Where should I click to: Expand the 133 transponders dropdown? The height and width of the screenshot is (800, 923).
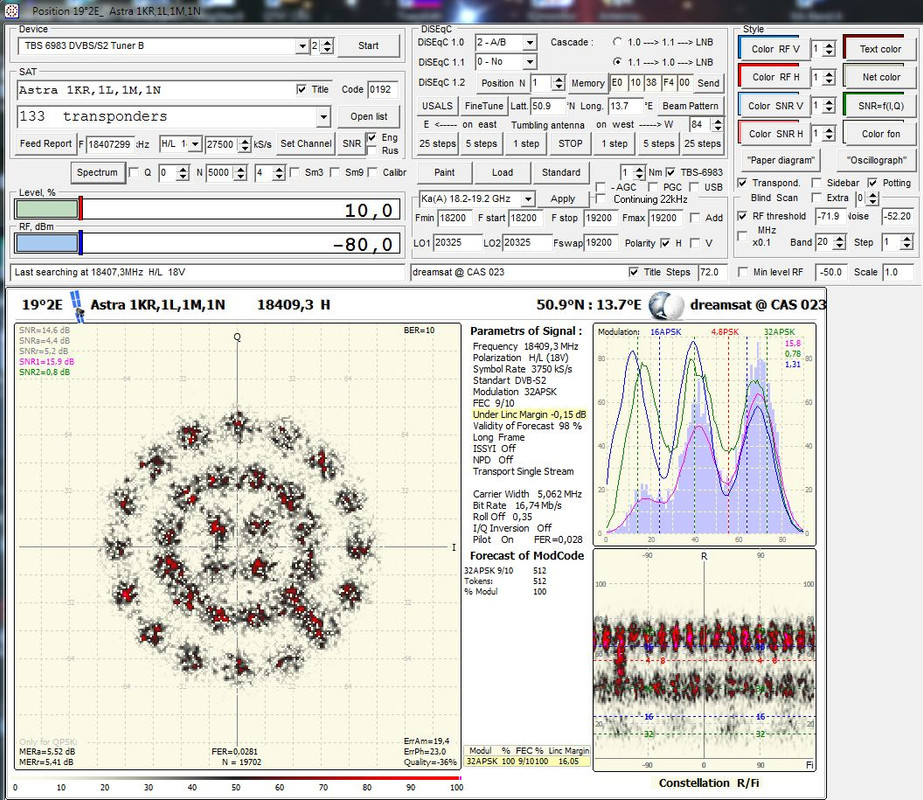[x=323, y=117]
